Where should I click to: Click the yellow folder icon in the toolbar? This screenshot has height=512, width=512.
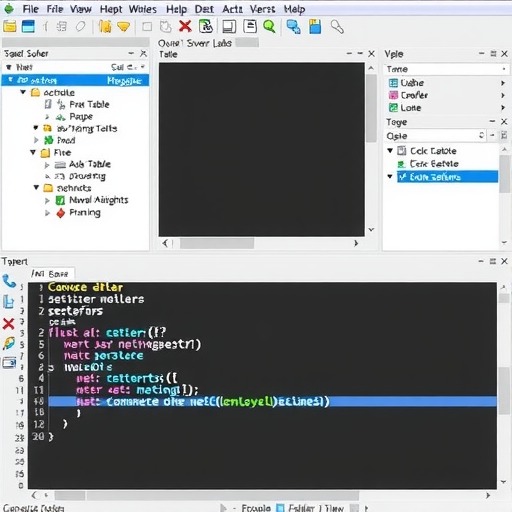pyautogui.click(x=10, y=26)
